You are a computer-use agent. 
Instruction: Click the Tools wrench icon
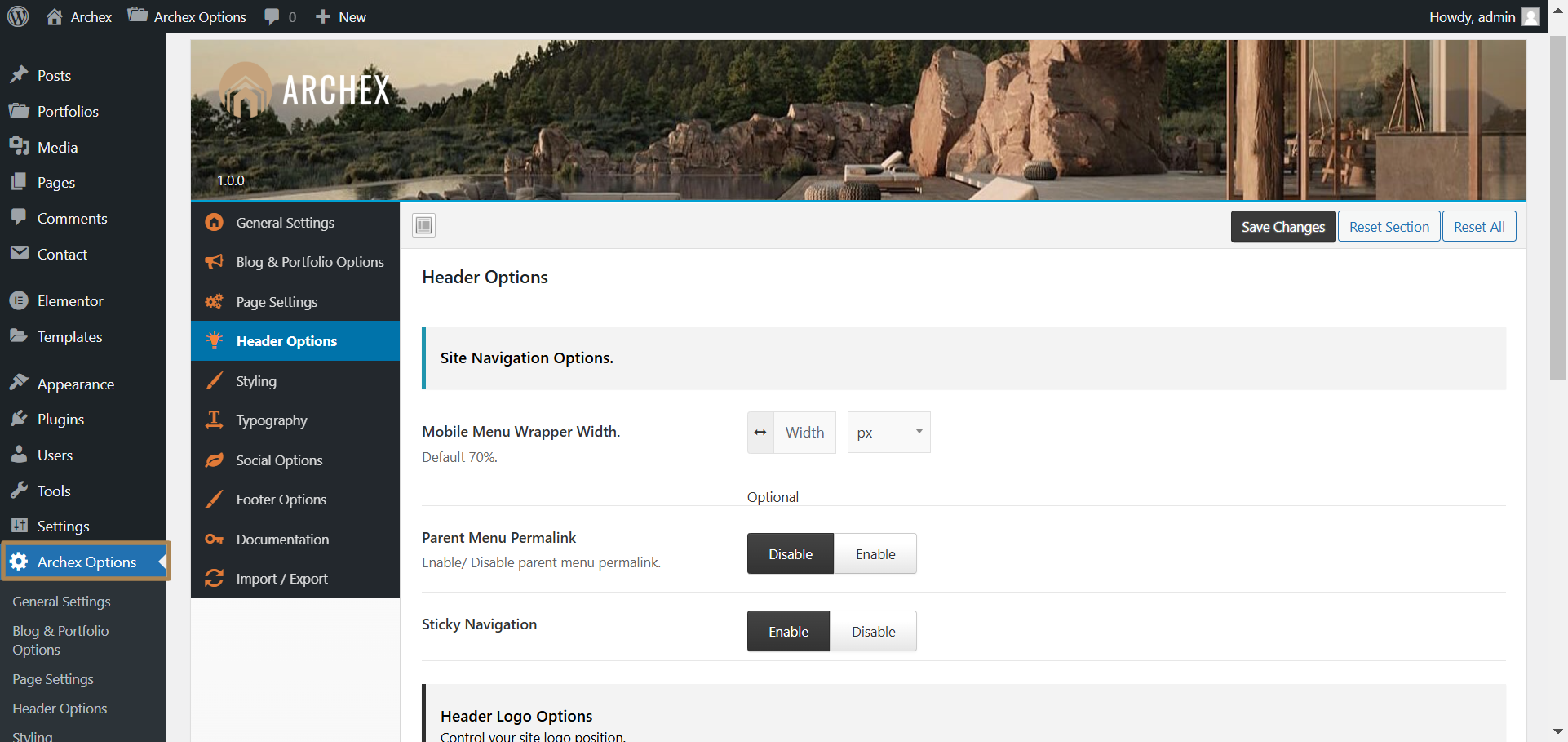click(x=19, y=491)
